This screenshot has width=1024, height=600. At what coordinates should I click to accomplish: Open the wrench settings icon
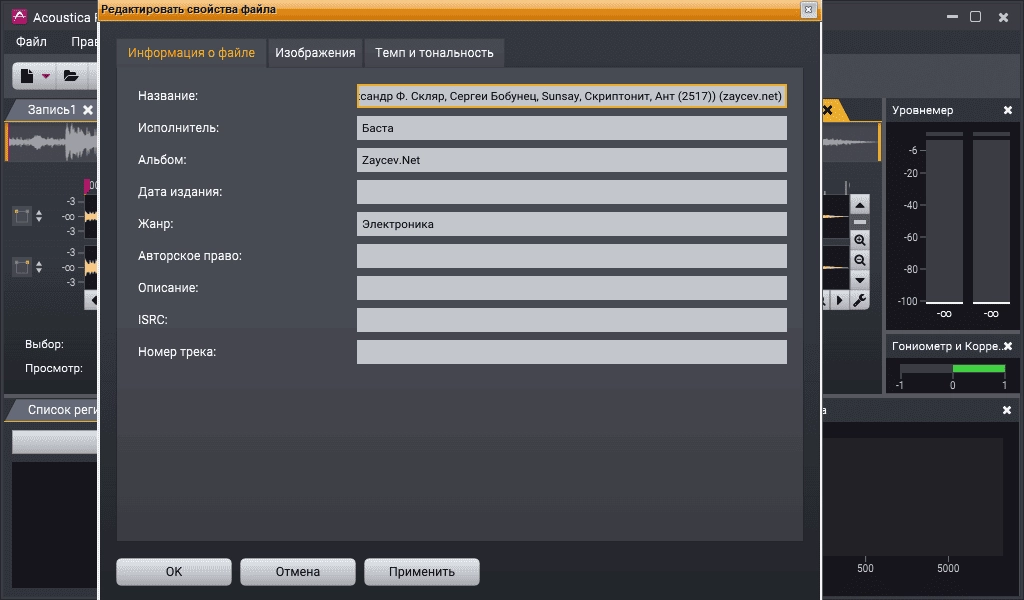coord(859,300)
